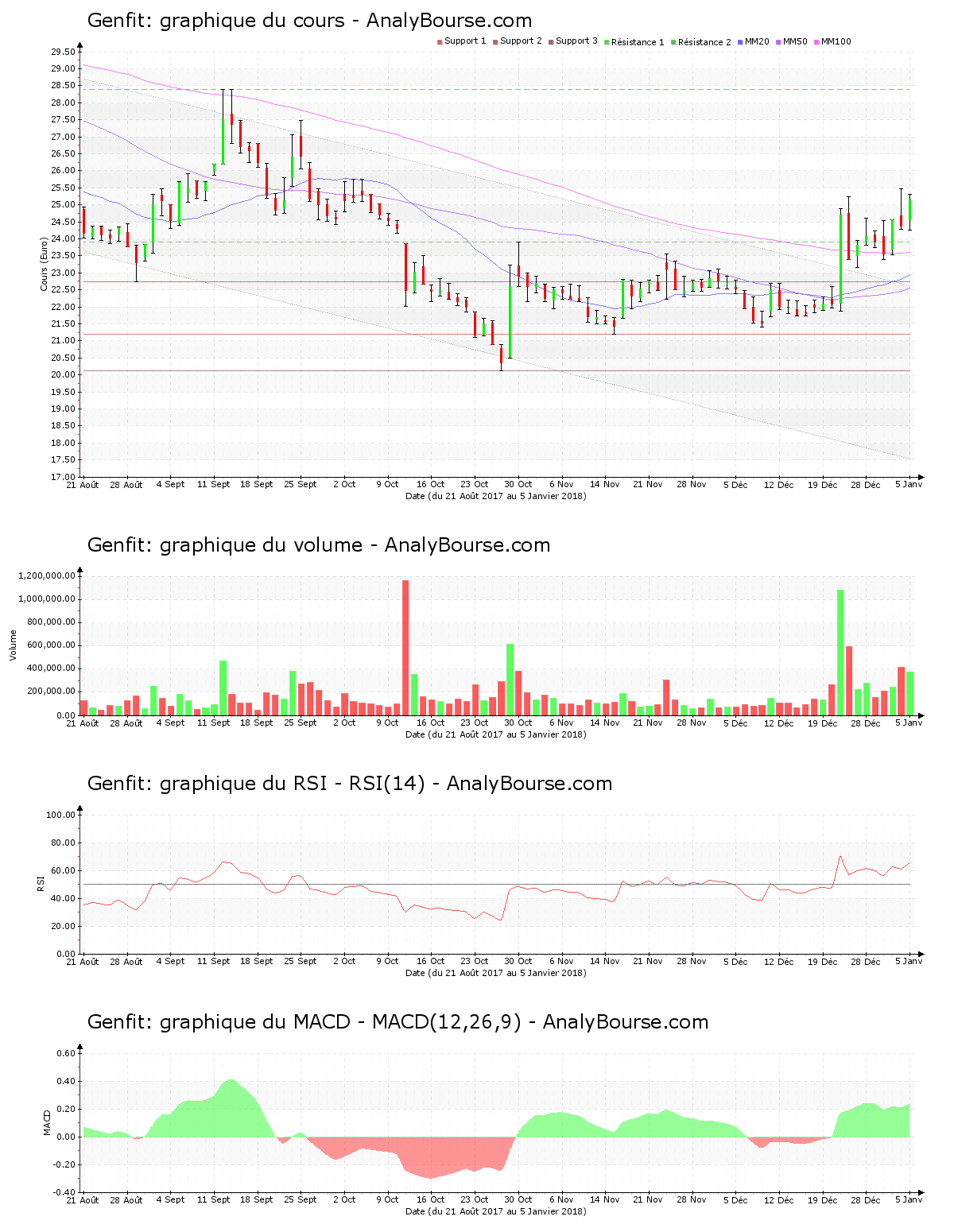Screen dimensions: 954x1232
Task: Select the 'Cours (Euro)' axis title
Action: 45,264
